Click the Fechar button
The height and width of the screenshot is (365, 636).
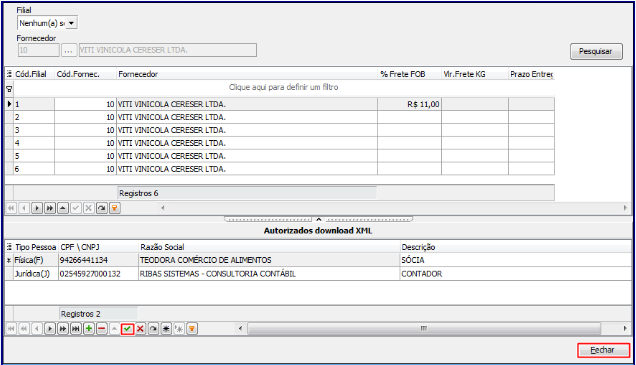[604, 350]
